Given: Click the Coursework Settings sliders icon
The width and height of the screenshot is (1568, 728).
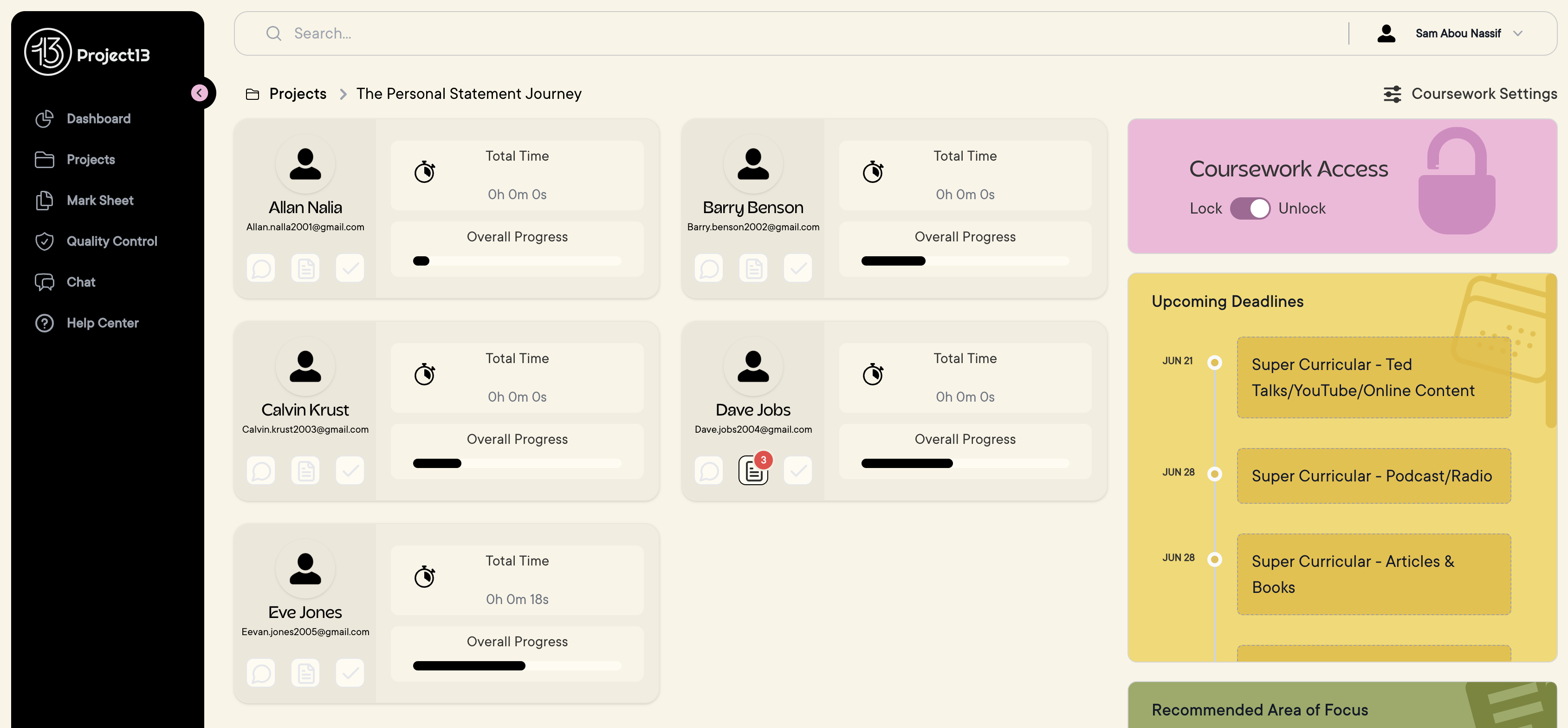Looking at the screenshot, I should (1392, 94).
